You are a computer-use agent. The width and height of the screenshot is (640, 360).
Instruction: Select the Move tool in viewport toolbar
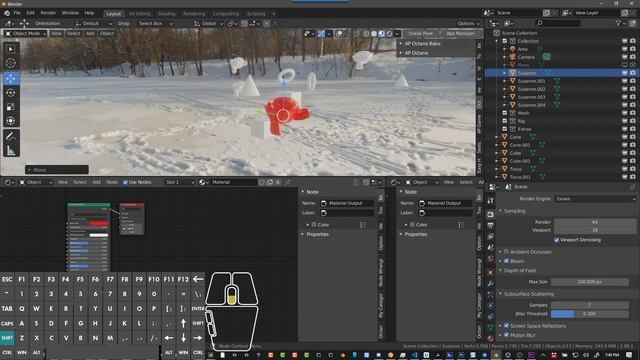tap(11, 78)
